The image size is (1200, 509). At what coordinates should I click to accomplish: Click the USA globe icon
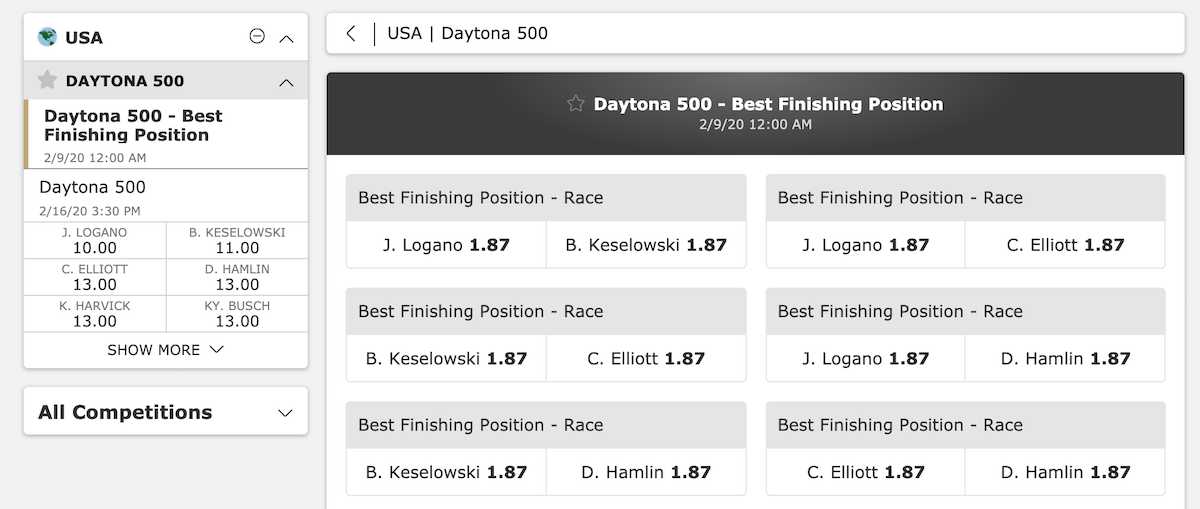pos(47,37)
